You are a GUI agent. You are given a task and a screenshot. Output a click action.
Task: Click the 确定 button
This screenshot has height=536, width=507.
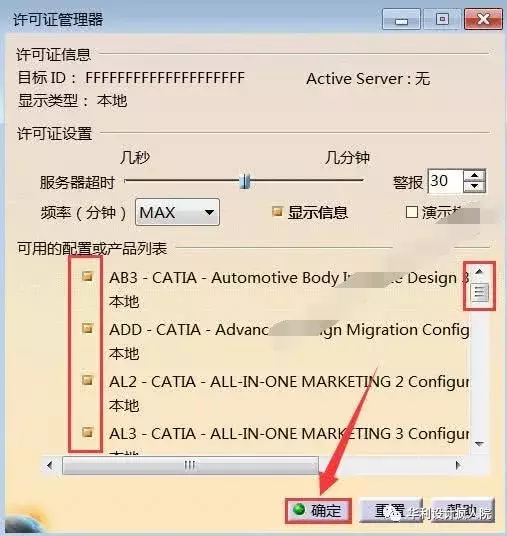pos(318,511)
